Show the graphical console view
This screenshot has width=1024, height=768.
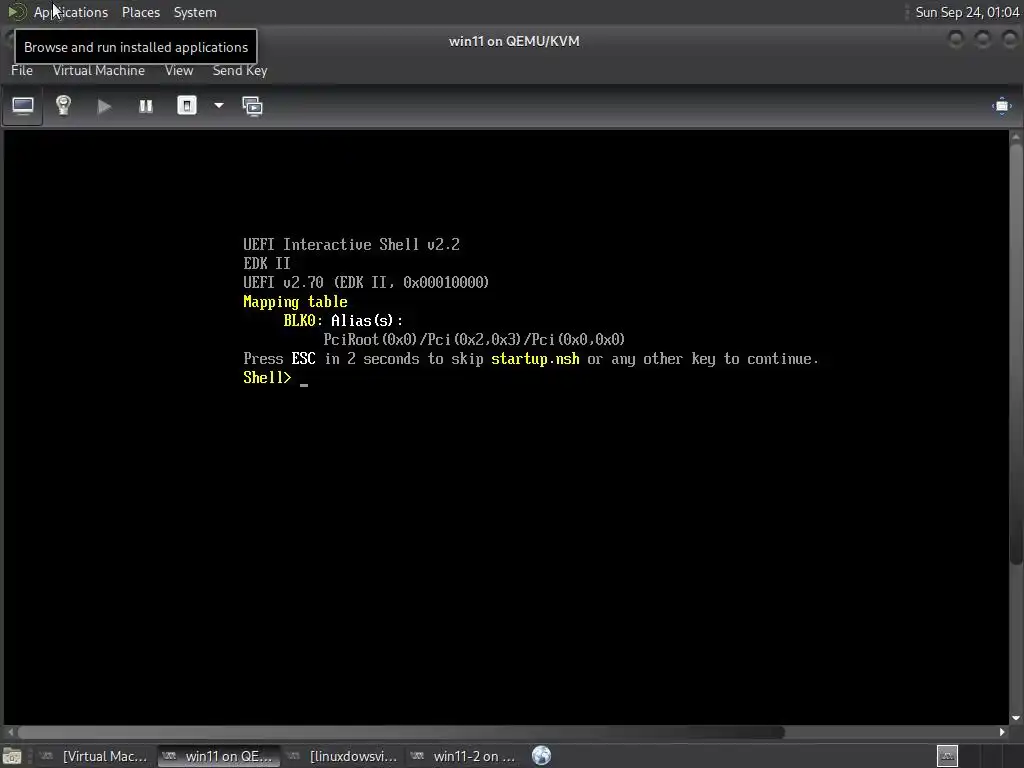[23, 106]
